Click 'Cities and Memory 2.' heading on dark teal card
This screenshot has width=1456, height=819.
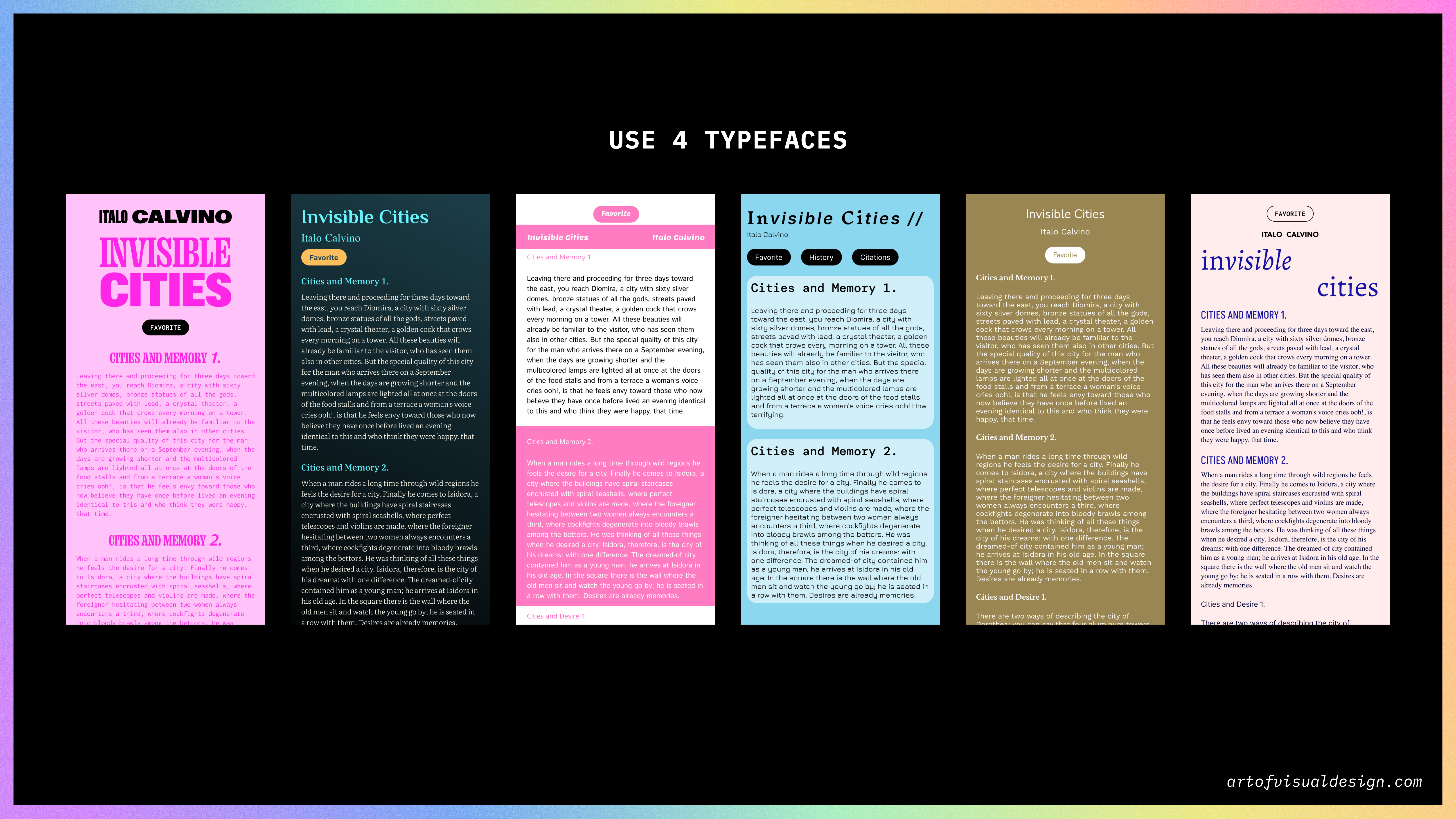coord(345,467)
